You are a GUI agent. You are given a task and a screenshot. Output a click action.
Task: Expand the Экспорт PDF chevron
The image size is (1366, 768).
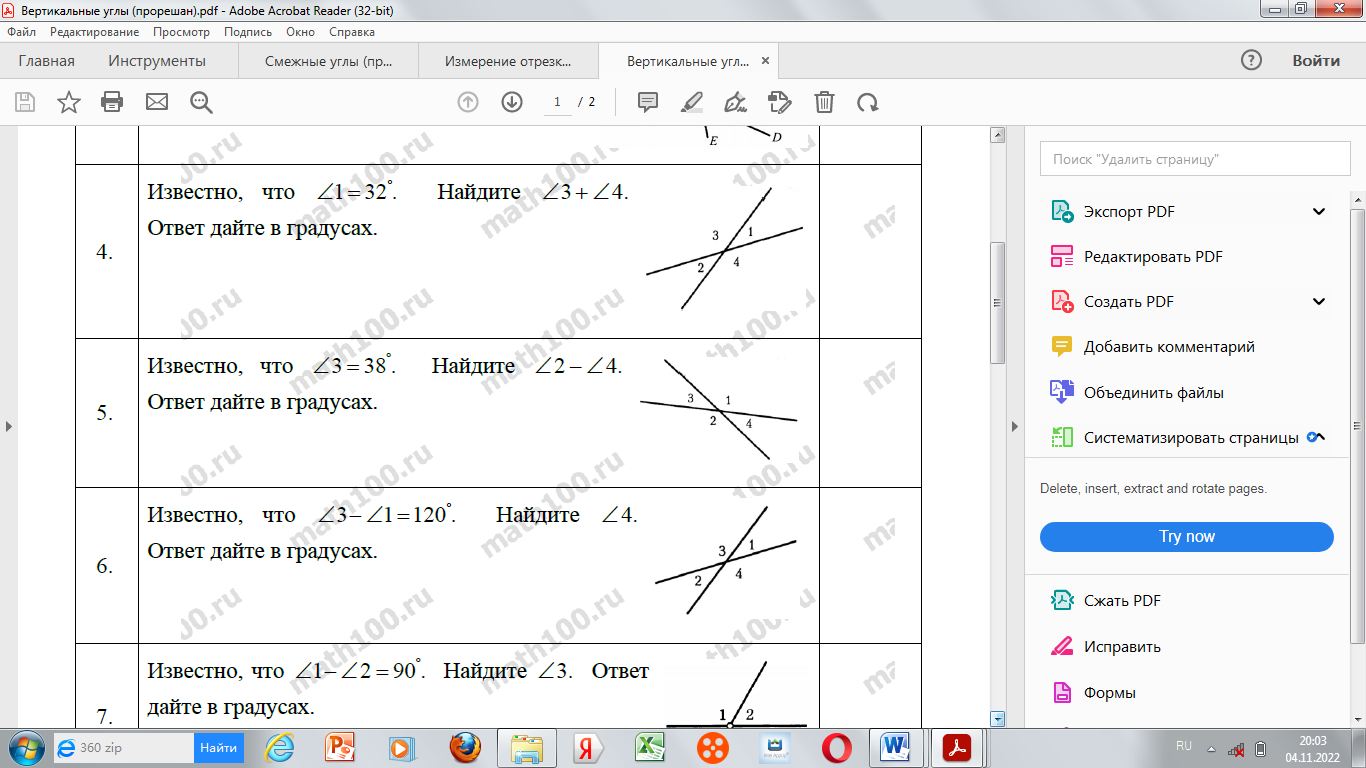1319,212
